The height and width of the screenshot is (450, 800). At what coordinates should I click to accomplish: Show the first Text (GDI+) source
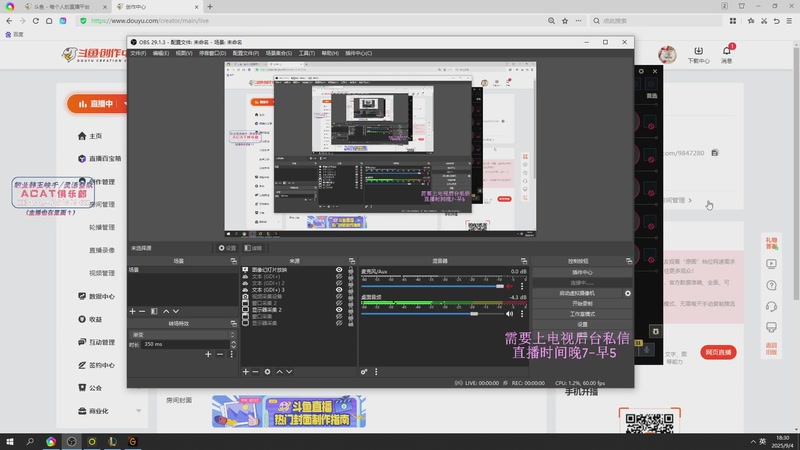339,277
